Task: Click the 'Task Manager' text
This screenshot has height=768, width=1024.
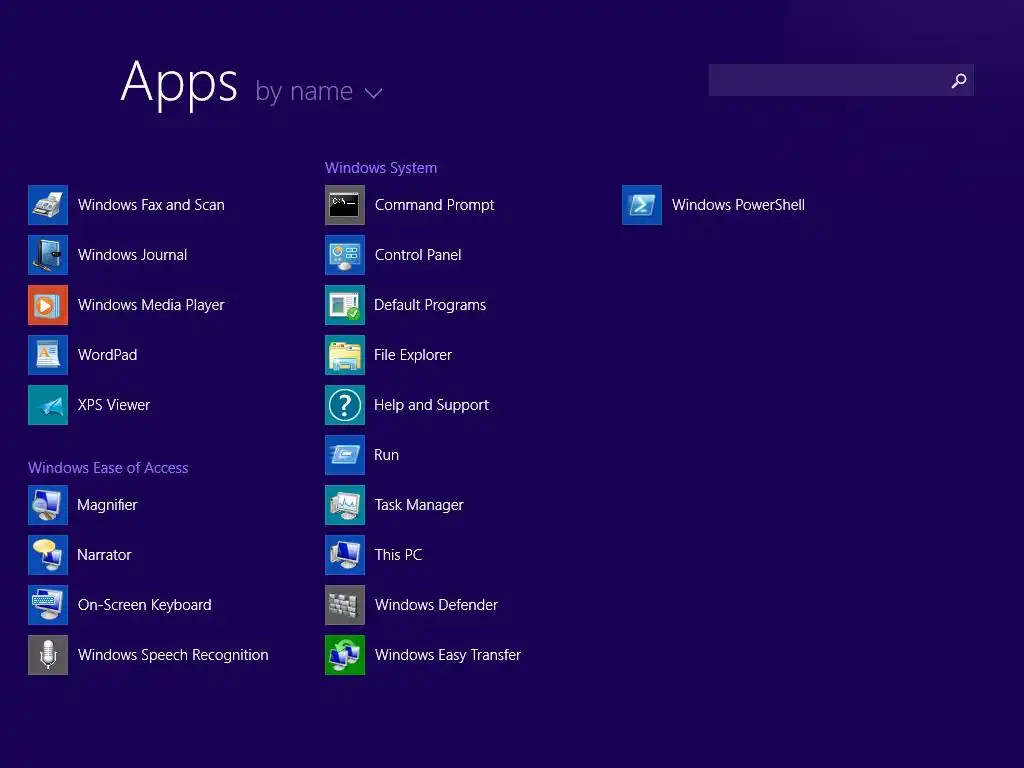Action: 419,505
